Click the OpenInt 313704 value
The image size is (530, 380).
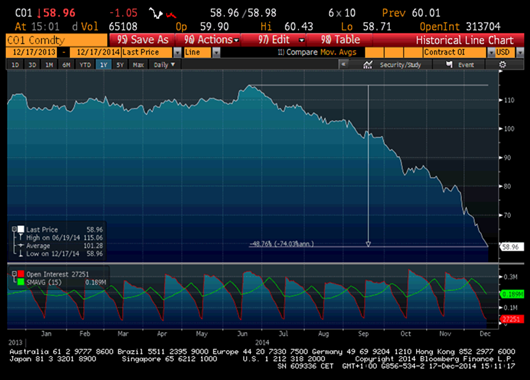click(483, 27)
